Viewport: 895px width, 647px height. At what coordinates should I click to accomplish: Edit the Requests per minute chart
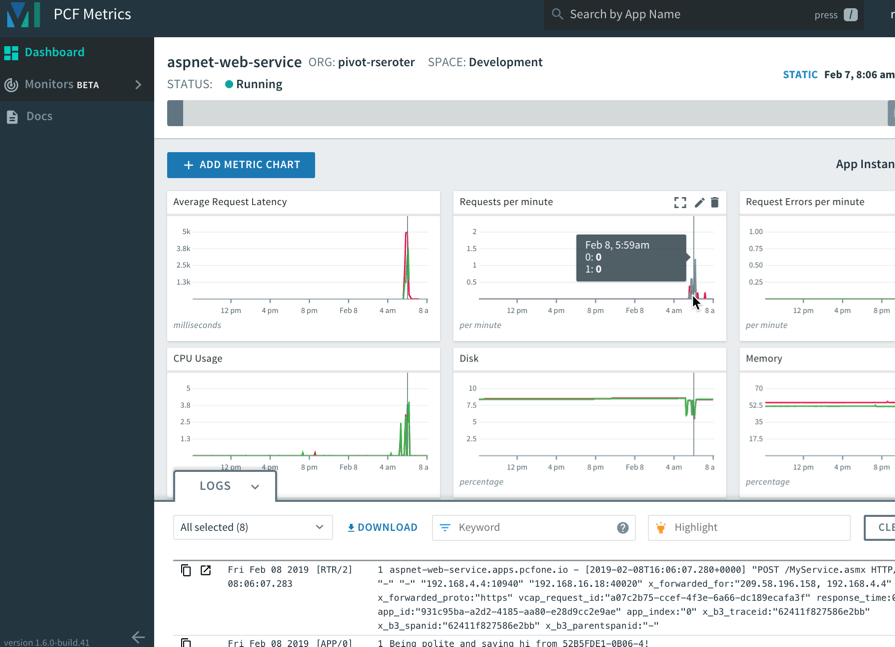click(x=699, y=201)
